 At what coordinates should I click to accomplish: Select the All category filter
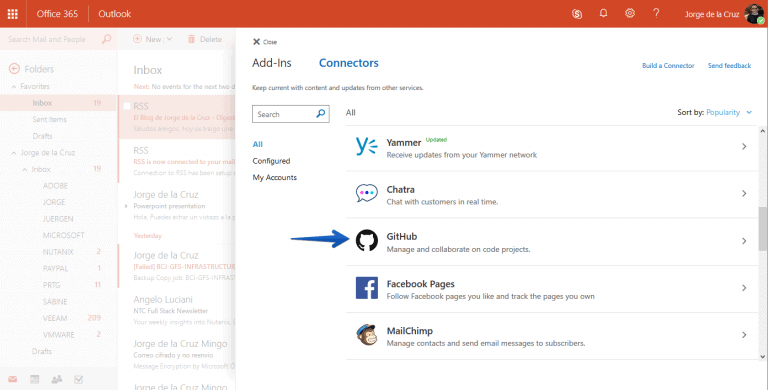258,144
